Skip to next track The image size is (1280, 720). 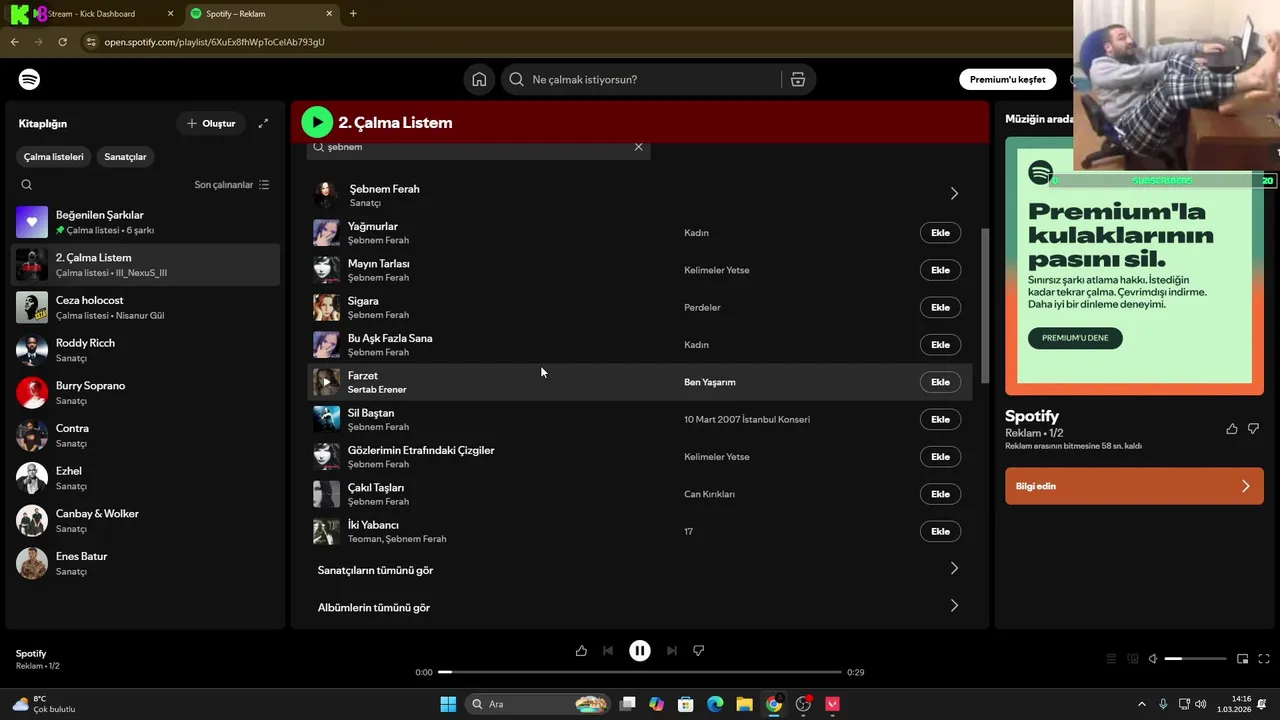(672, 651)
